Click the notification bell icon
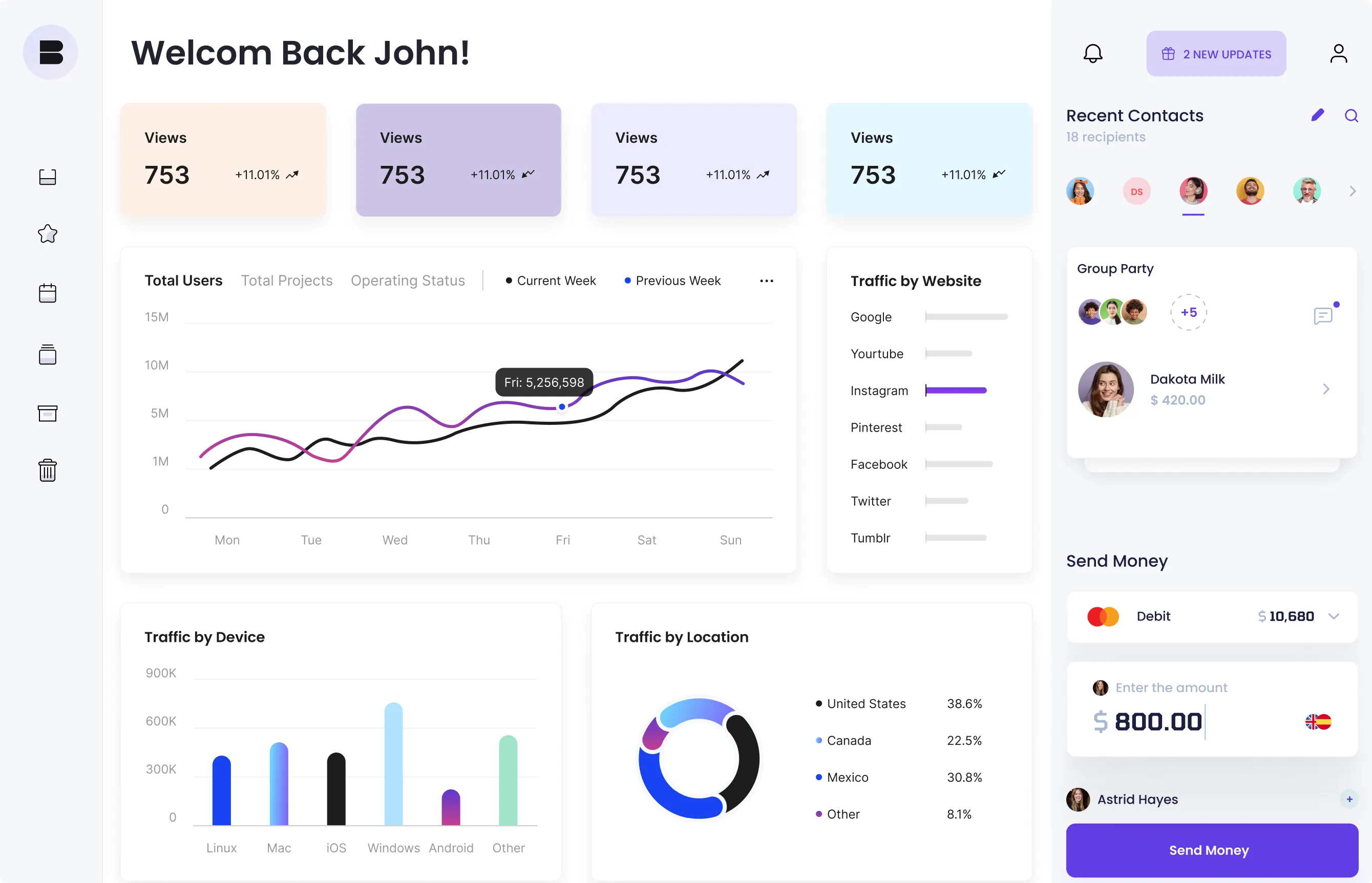Screen dimensions: 1372x883 1093,54
